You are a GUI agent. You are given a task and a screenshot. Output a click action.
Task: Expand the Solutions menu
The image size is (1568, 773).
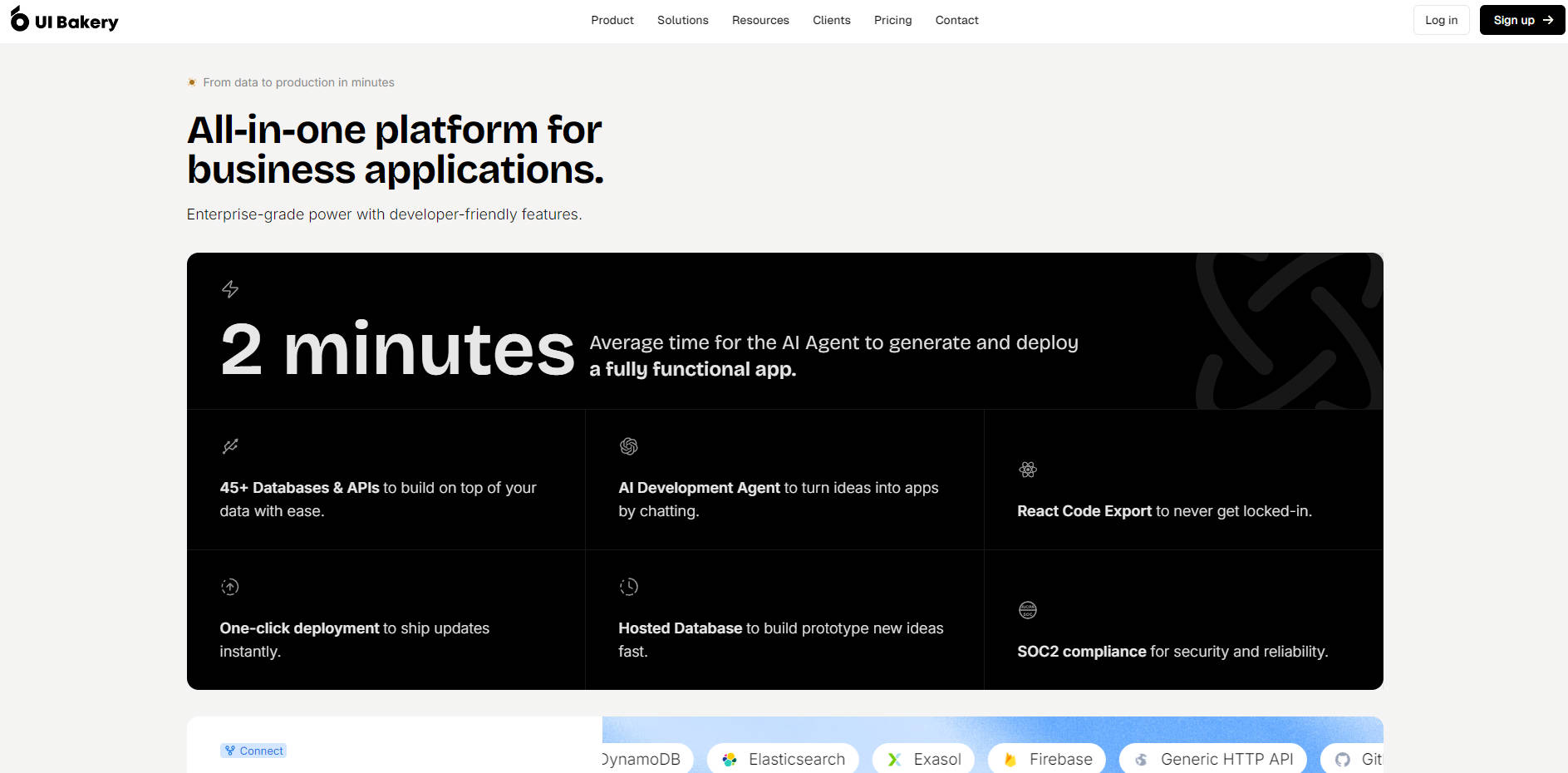tap(682, 20)
